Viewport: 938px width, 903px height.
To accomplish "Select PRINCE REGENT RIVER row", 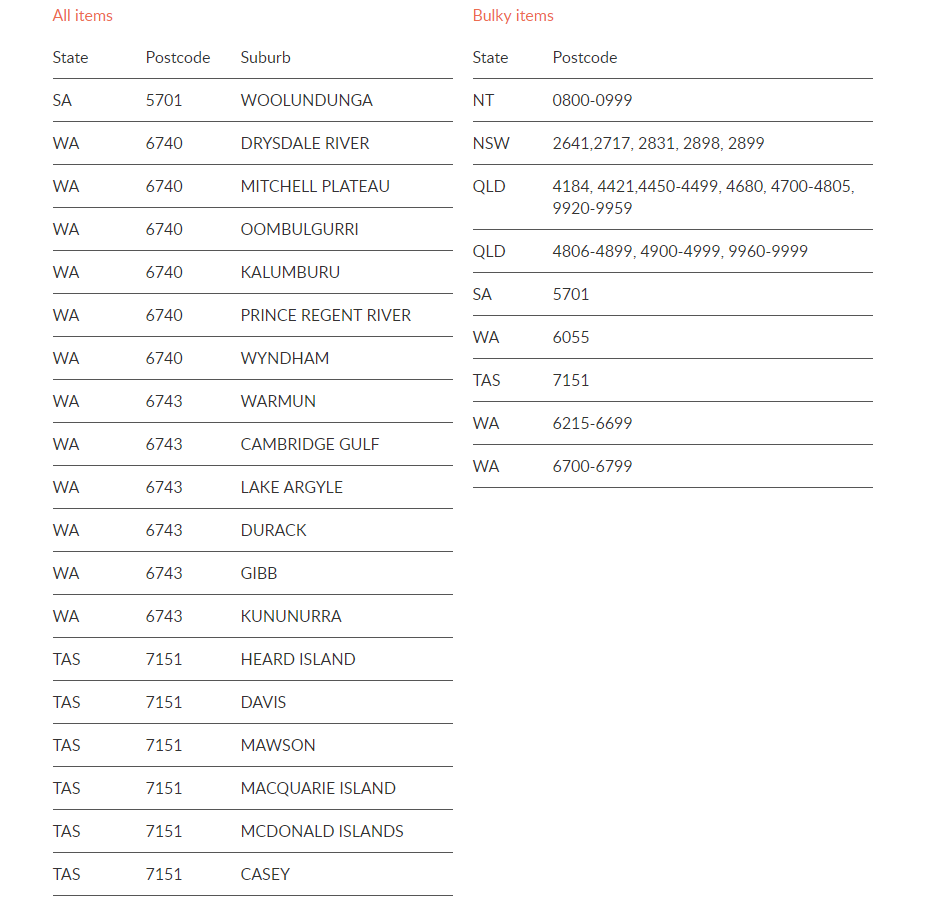I will point(252,315).
